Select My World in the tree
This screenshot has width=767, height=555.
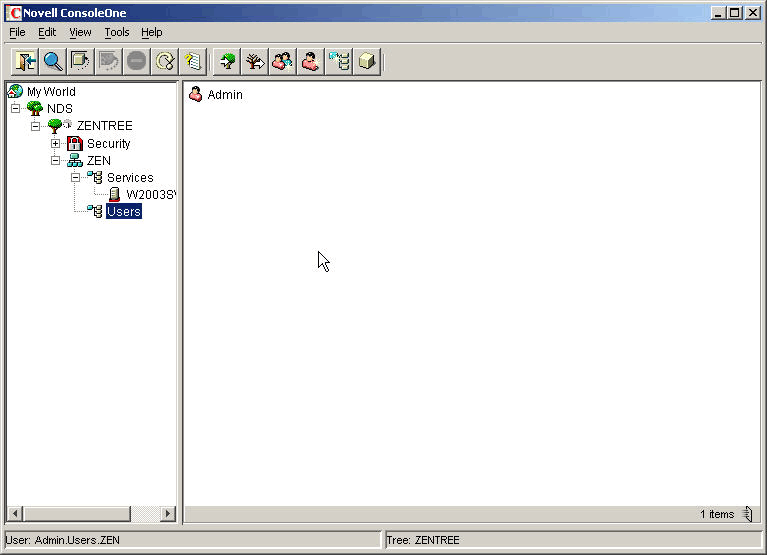(x=51, y=91)
